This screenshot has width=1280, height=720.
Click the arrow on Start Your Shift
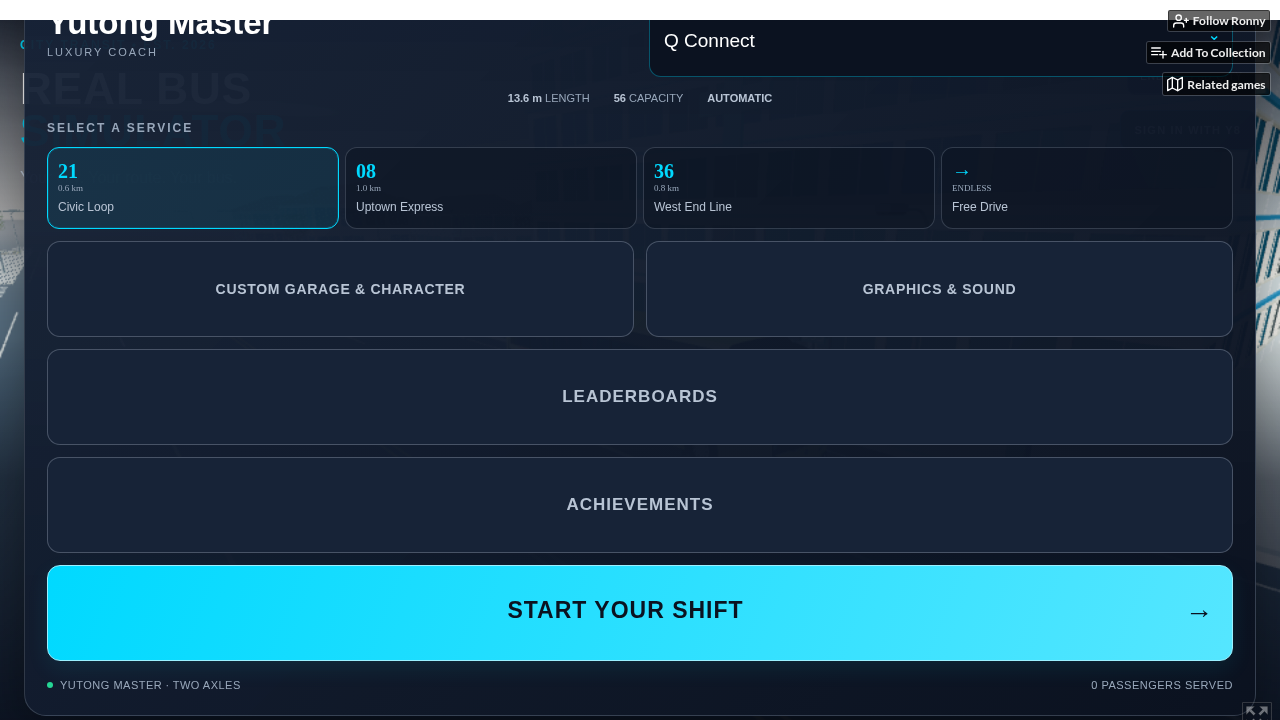click(x=1199, y=613)
